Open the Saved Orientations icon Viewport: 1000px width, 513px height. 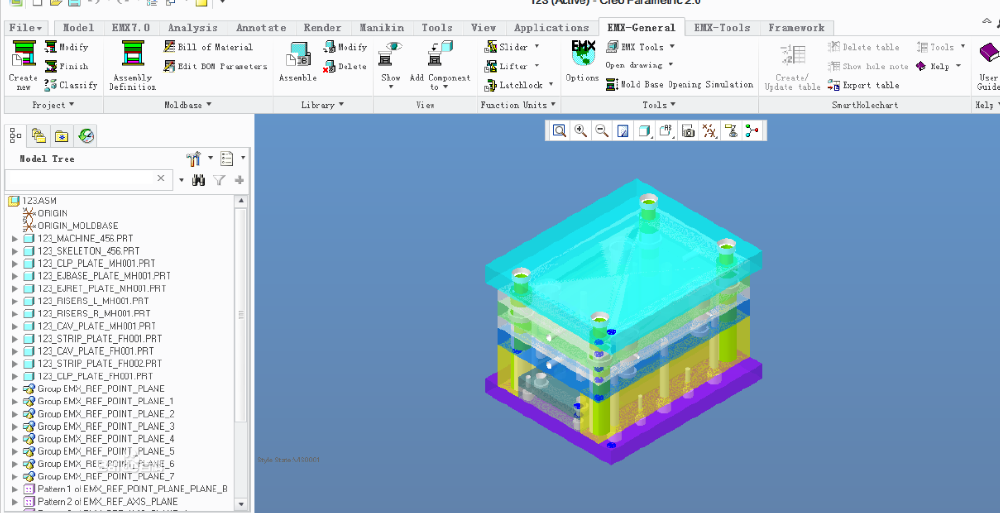coord(666,131)
